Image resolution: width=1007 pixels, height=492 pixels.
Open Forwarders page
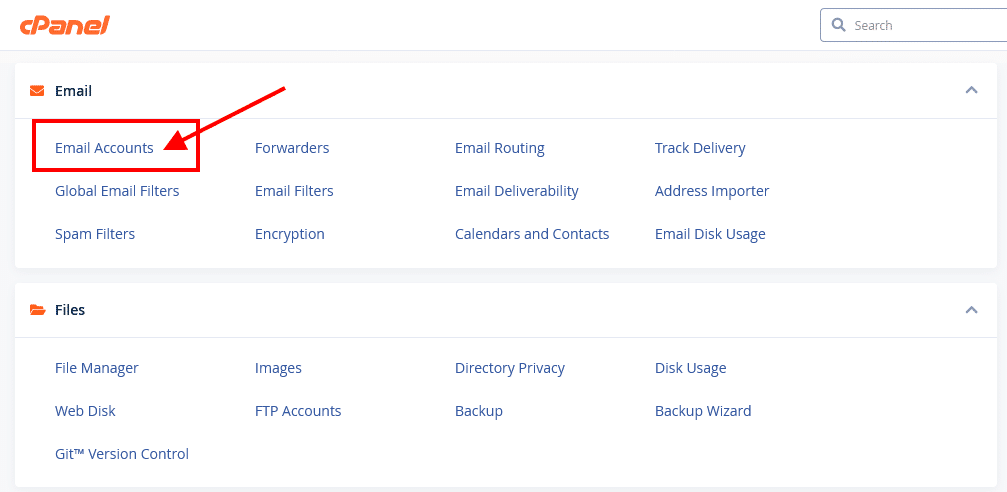pyautogui.click(x=292, y=148)
